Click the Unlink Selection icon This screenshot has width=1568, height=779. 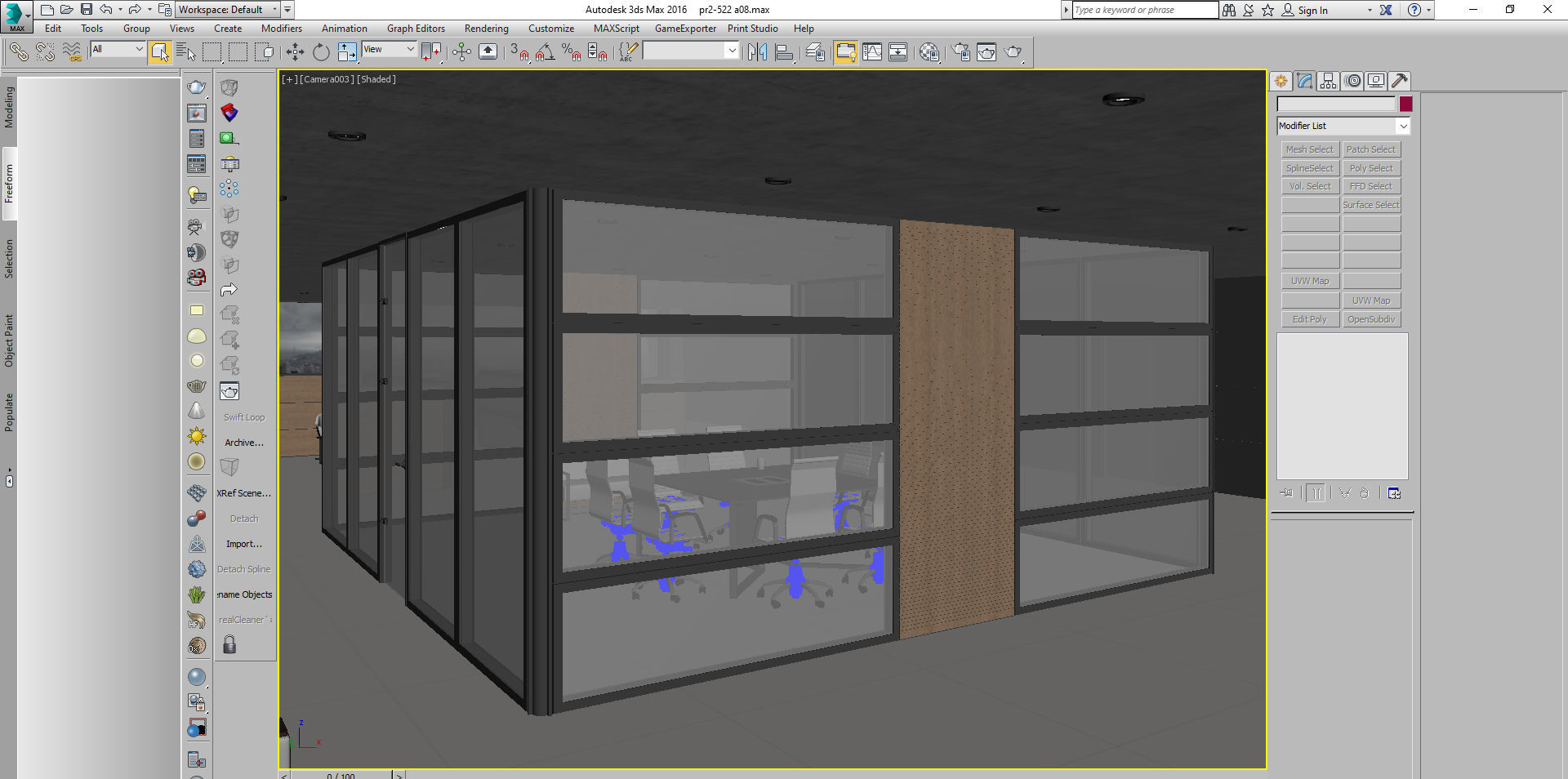[46, 52]
